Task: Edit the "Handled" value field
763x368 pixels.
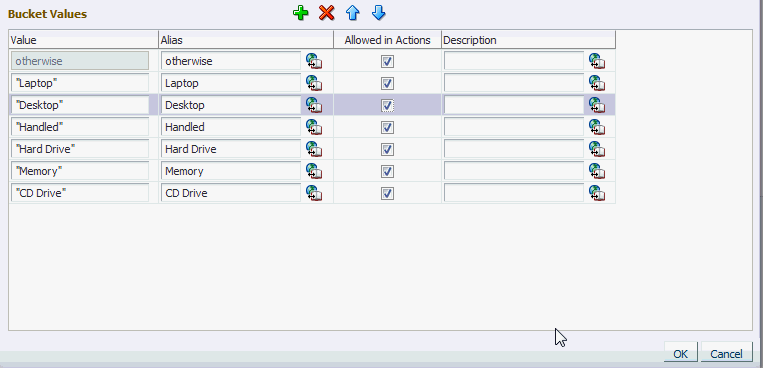Action: click(x=80, y=127)
